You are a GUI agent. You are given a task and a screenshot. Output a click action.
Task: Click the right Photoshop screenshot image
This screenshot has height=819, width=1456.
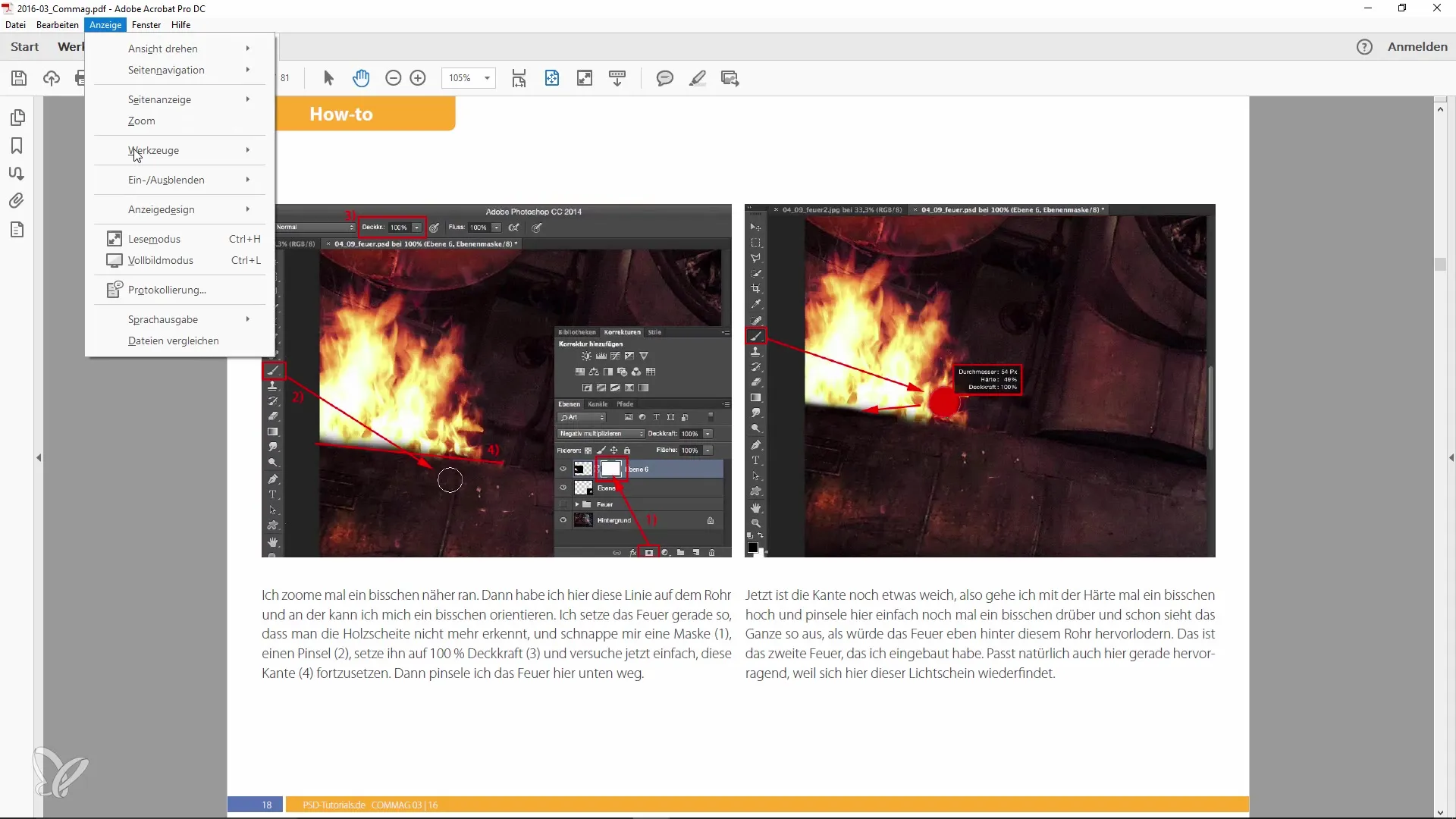(x=980, y=381)
